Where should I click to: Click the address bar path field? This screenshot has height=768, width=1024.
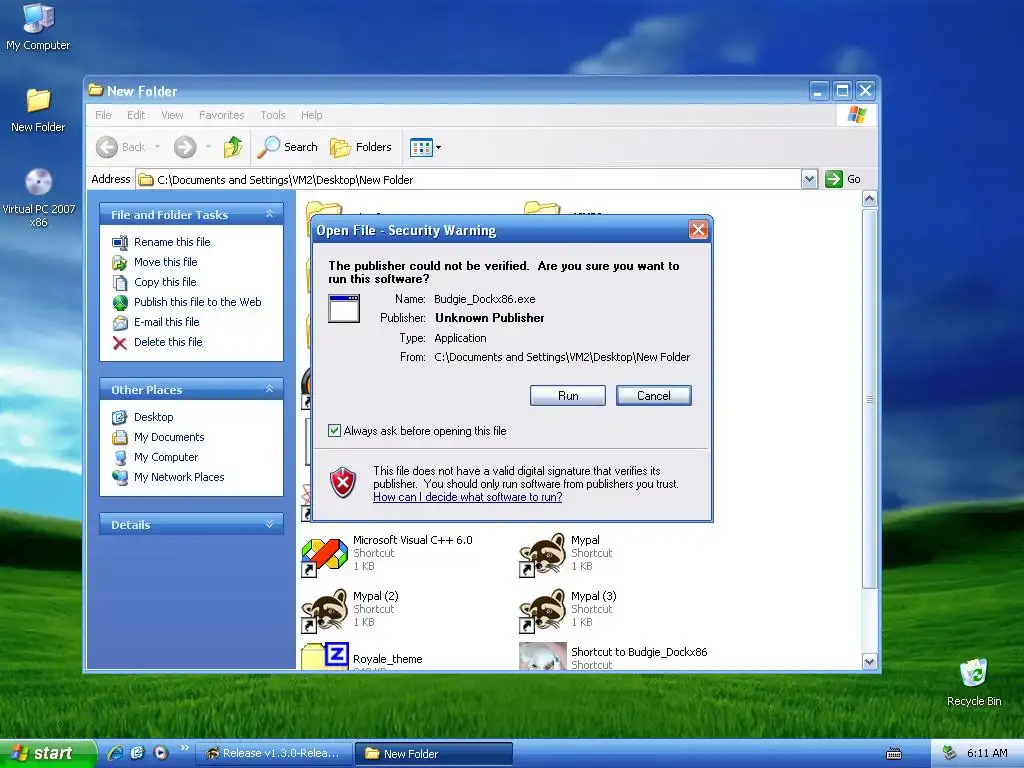point(468,179)
